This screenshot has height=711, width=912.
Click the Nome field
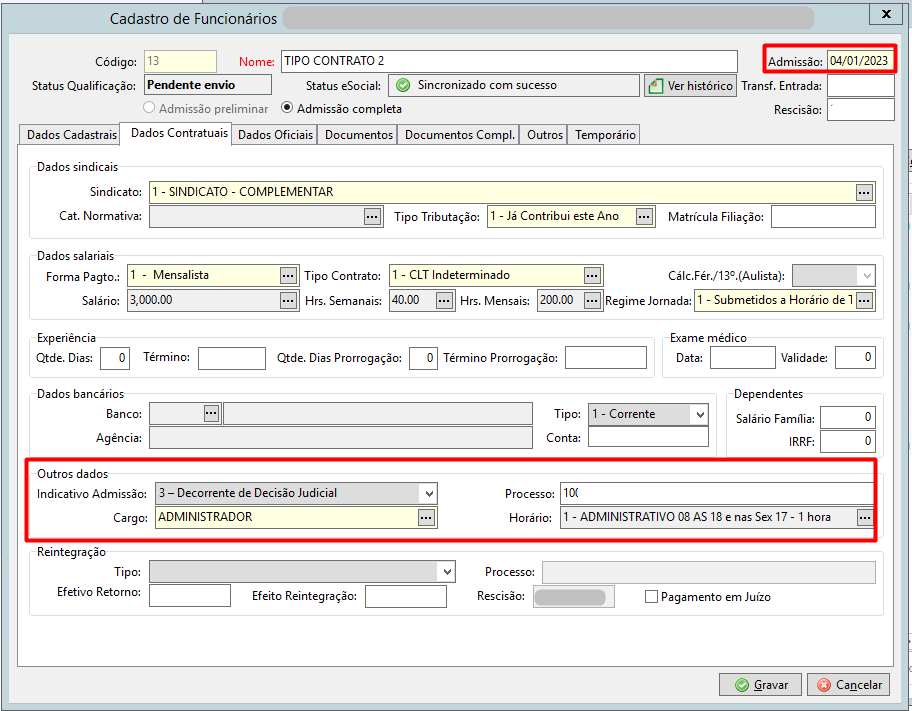[x=509, y=62]
